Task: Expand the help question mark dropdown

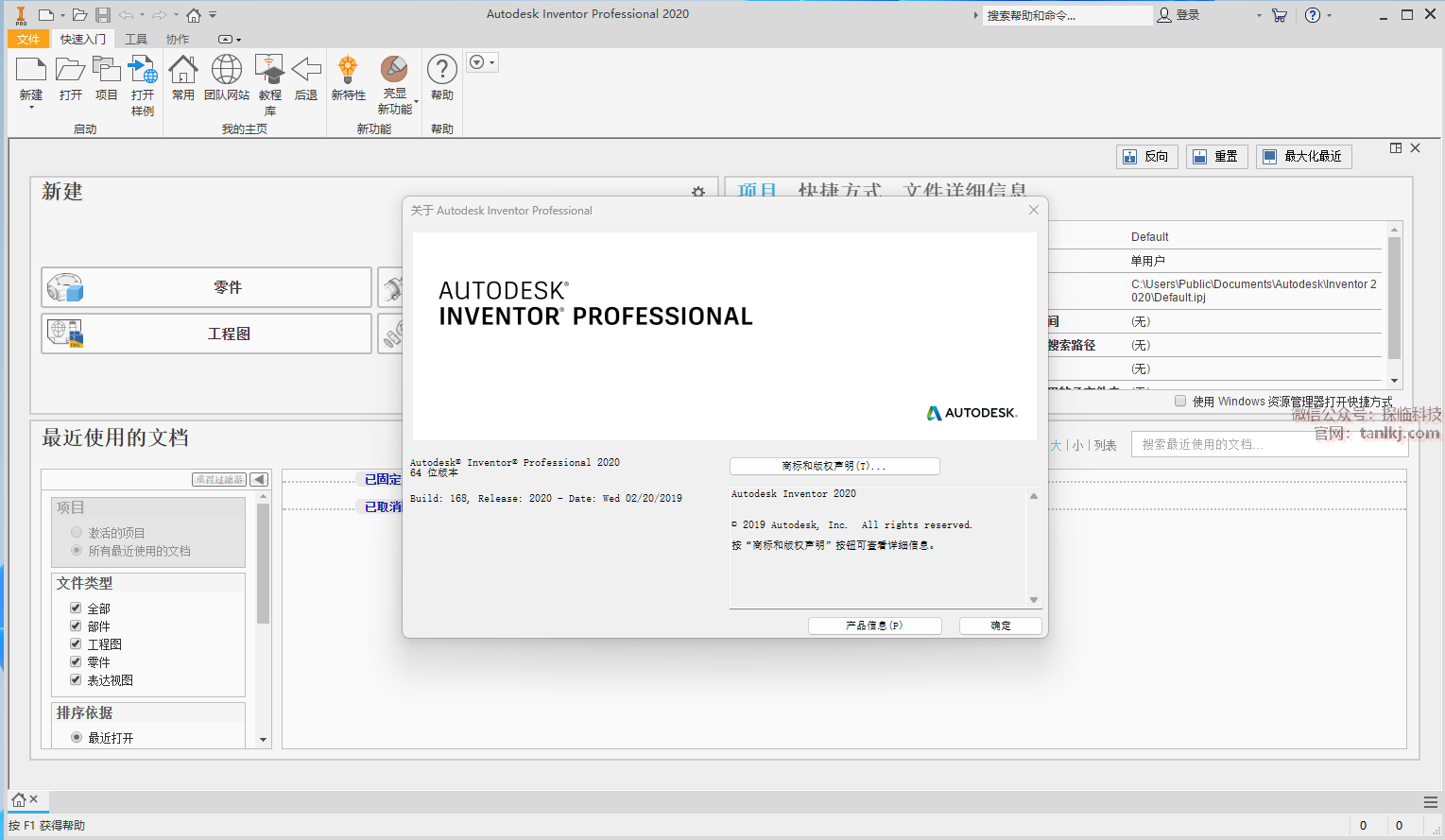Action: tap(1330, 15)
